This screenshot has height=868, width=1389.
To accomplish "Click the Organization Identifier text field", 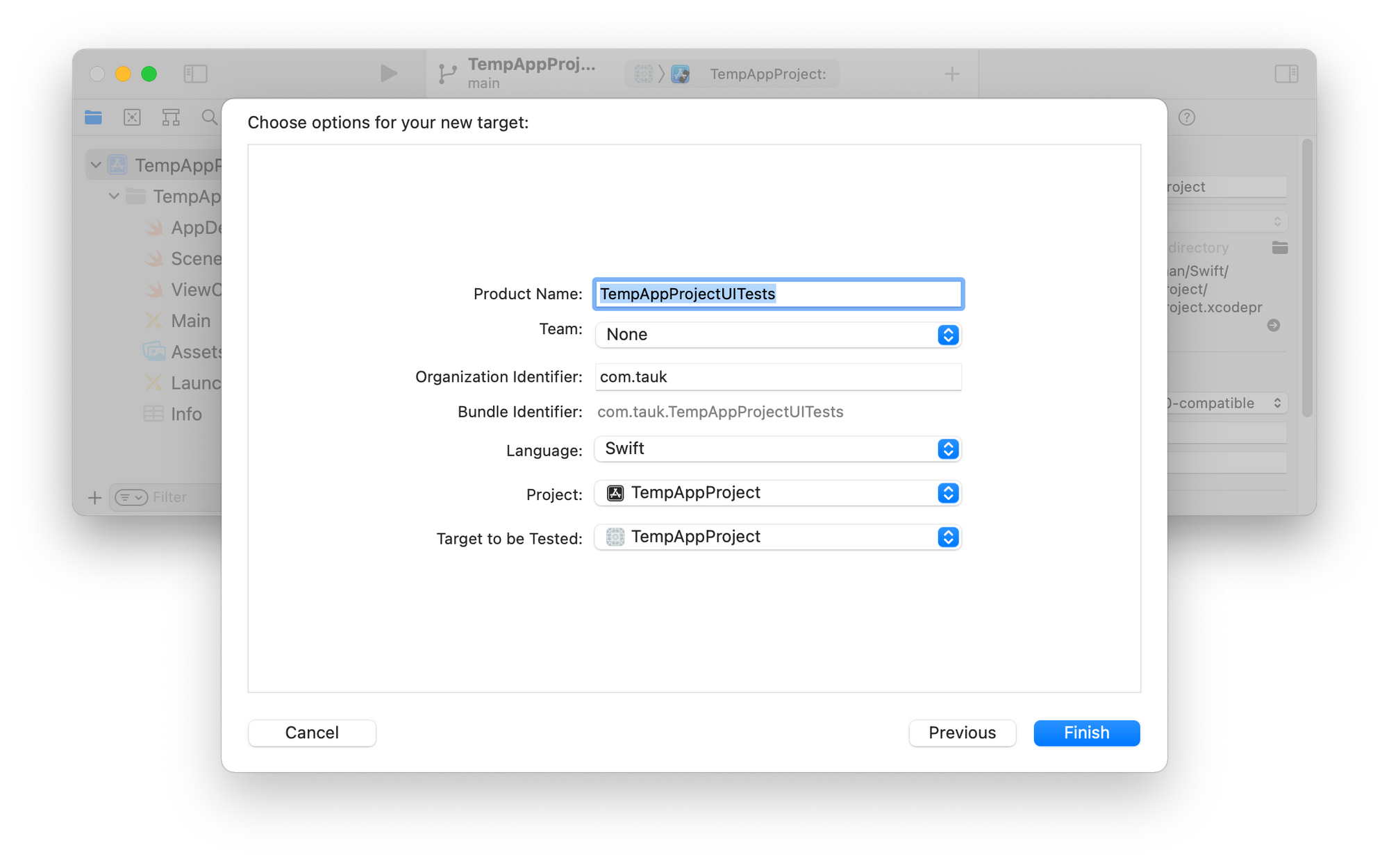I will pyautogui.click(x=778, y=377).
